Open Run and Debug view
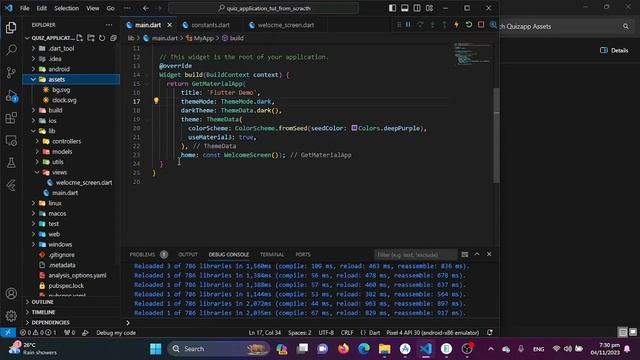 11,96
